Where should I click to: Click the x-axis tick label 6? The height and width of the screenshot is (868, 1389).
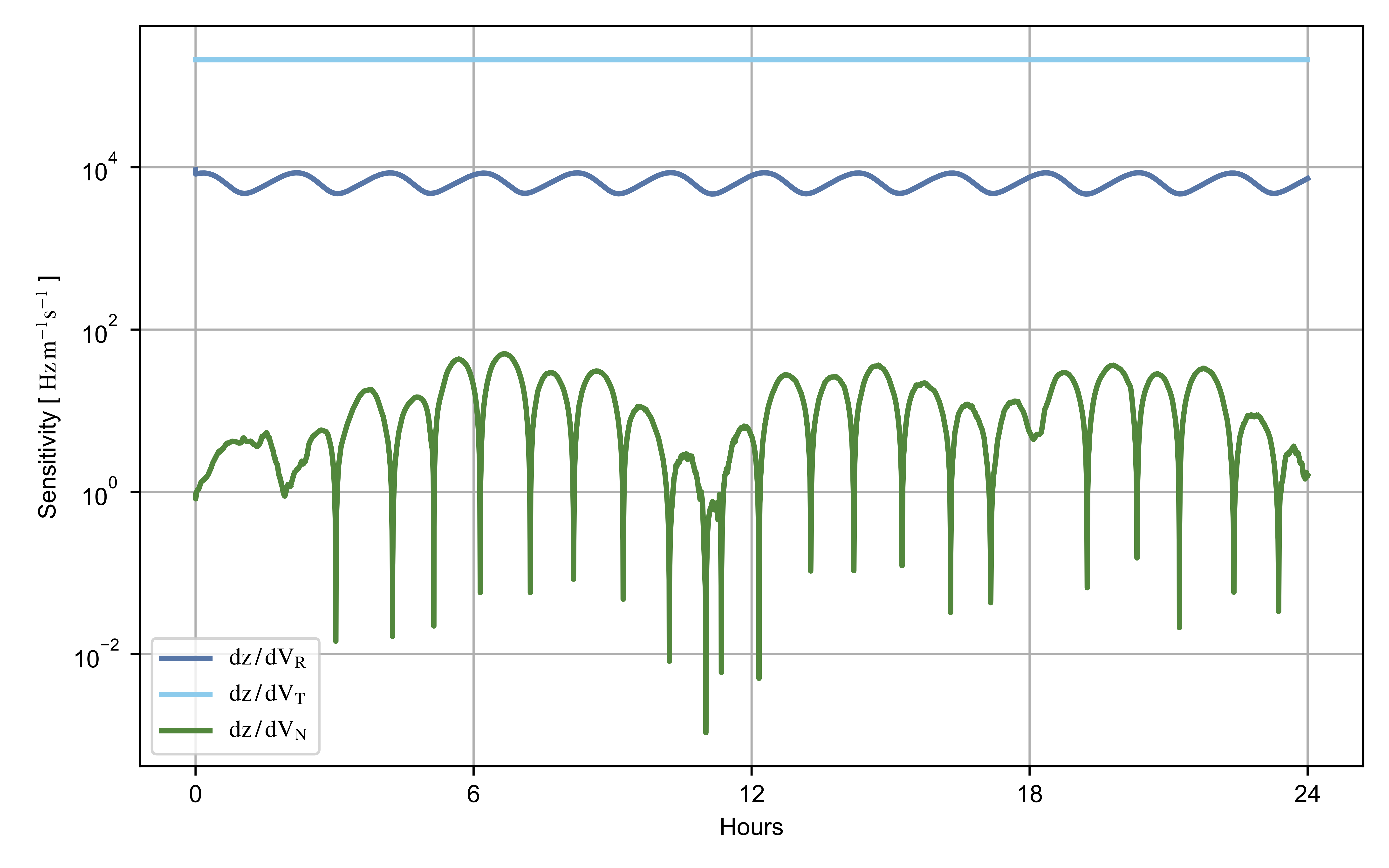click(473, 794)
